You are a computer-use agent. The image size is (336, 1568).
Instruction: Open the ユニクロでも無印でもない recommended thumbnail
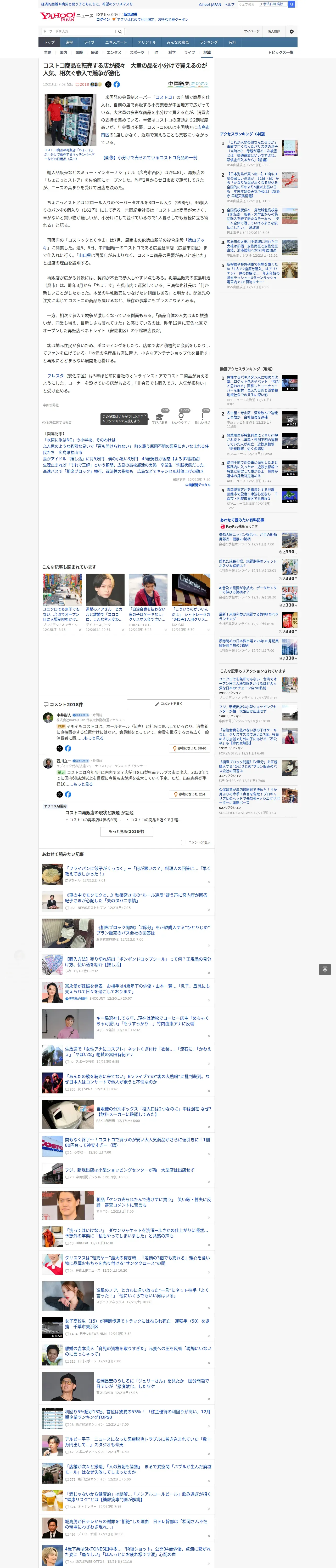62,589
